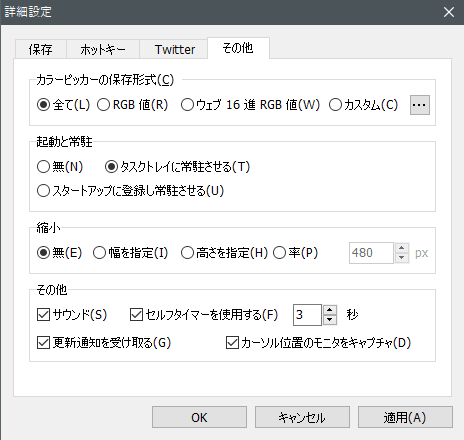Uncheck the サウンド(S) checkbox
Screen dimensions: 464x440
coord(72,315)
